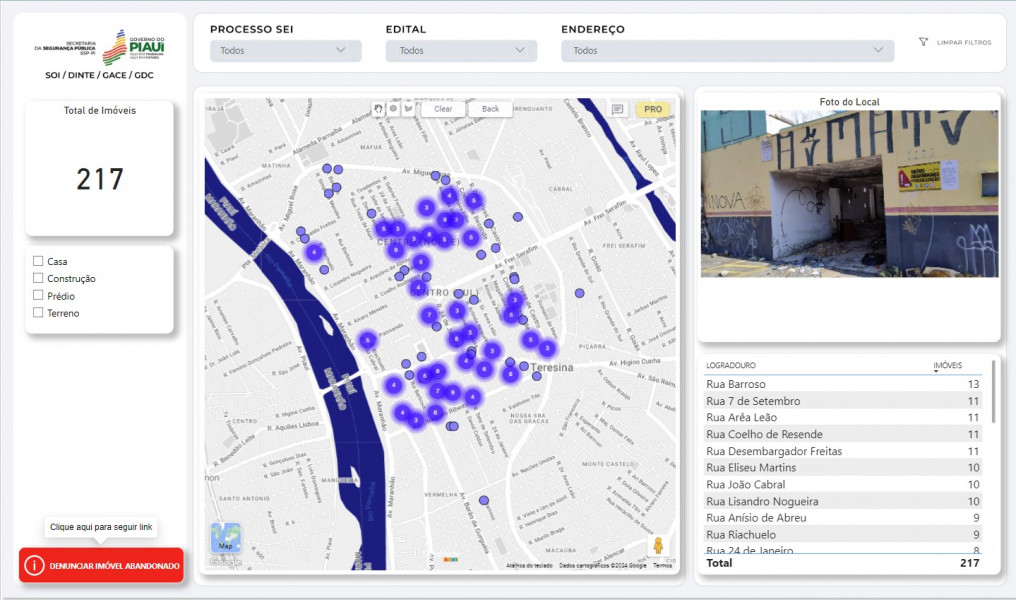Sort table by Logradouro column header
1016x600 pixels.
point(731,366)
